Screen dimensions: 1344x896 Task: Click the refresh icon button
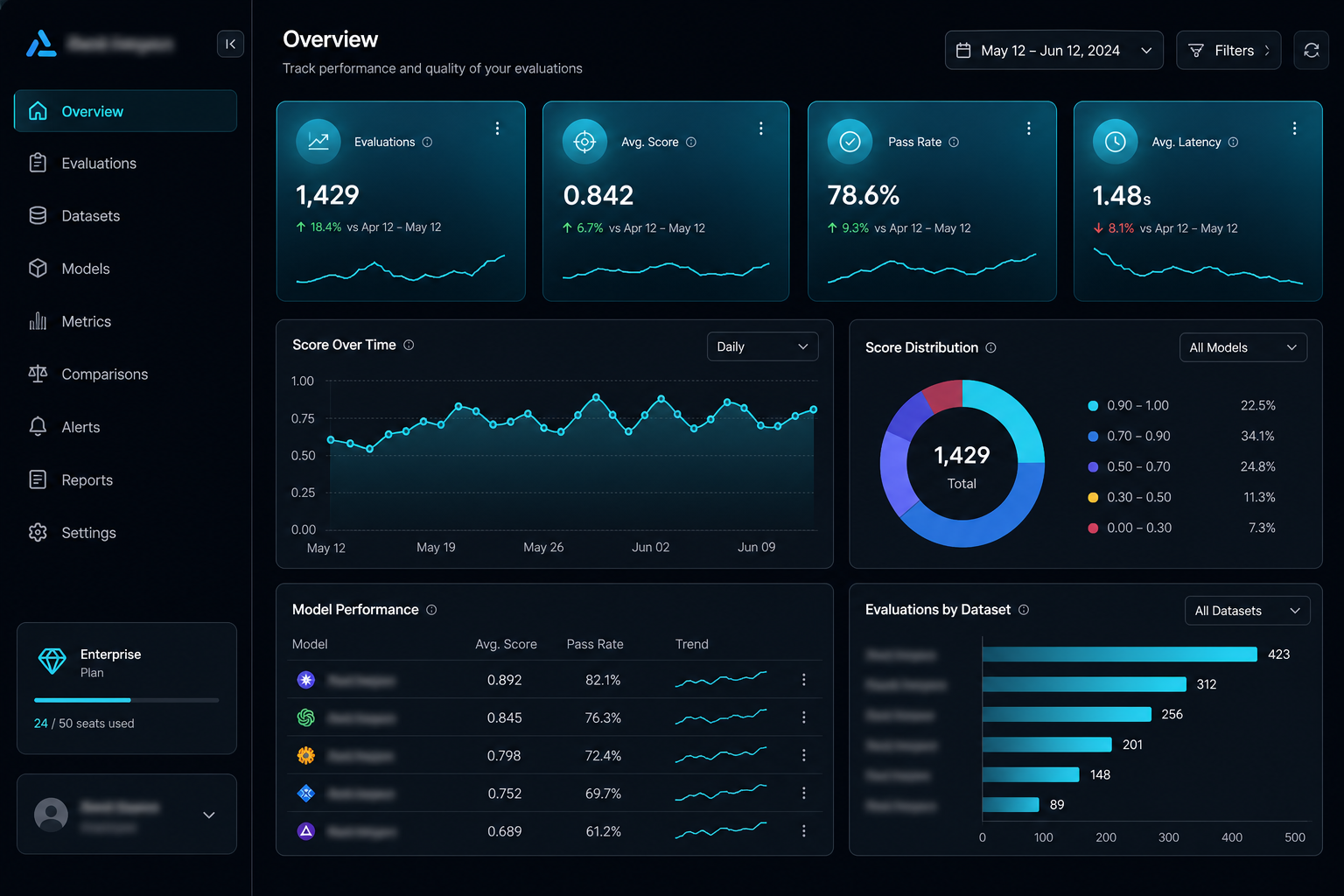[1311, 50]
